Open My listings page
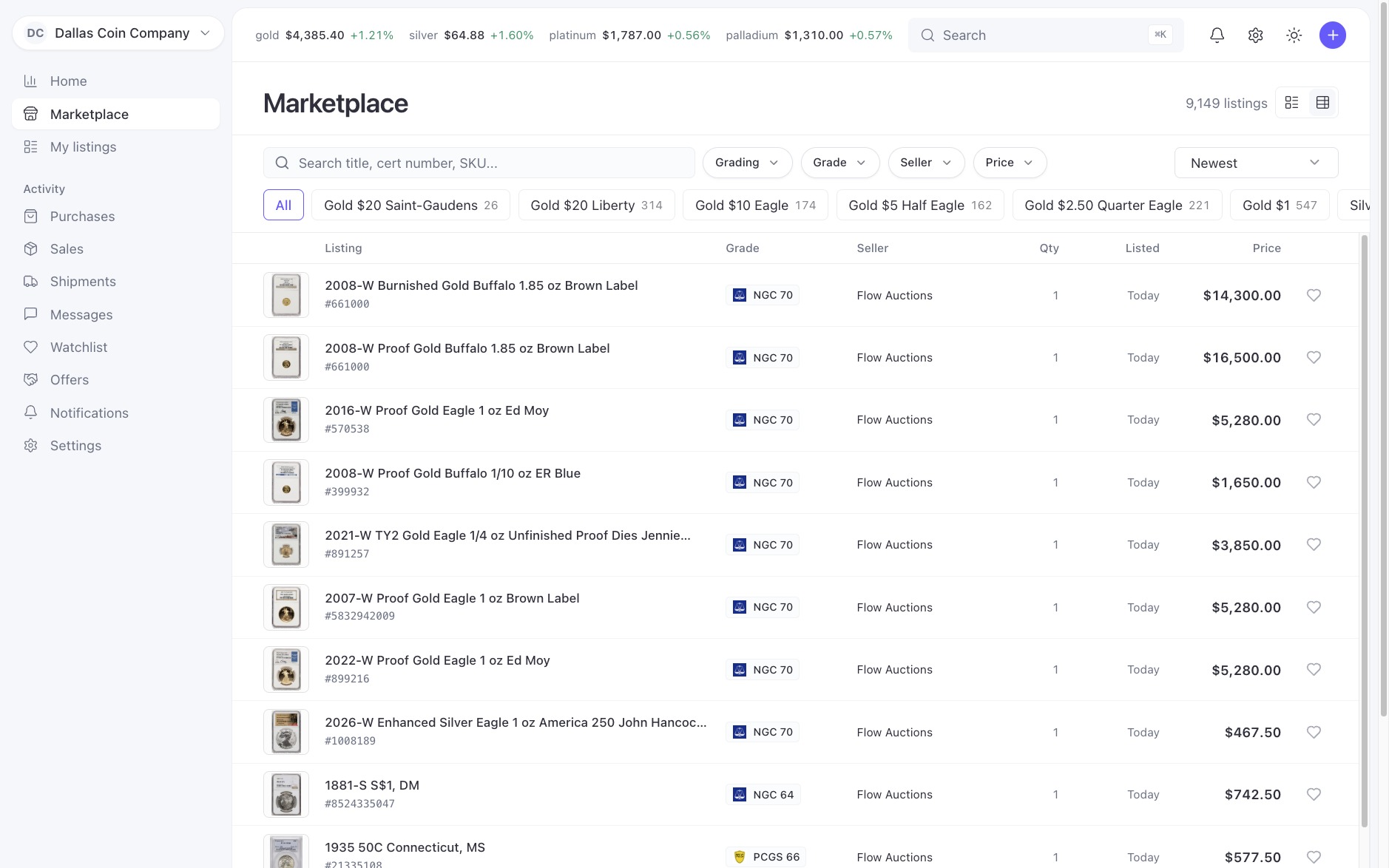 pos(115,147)
